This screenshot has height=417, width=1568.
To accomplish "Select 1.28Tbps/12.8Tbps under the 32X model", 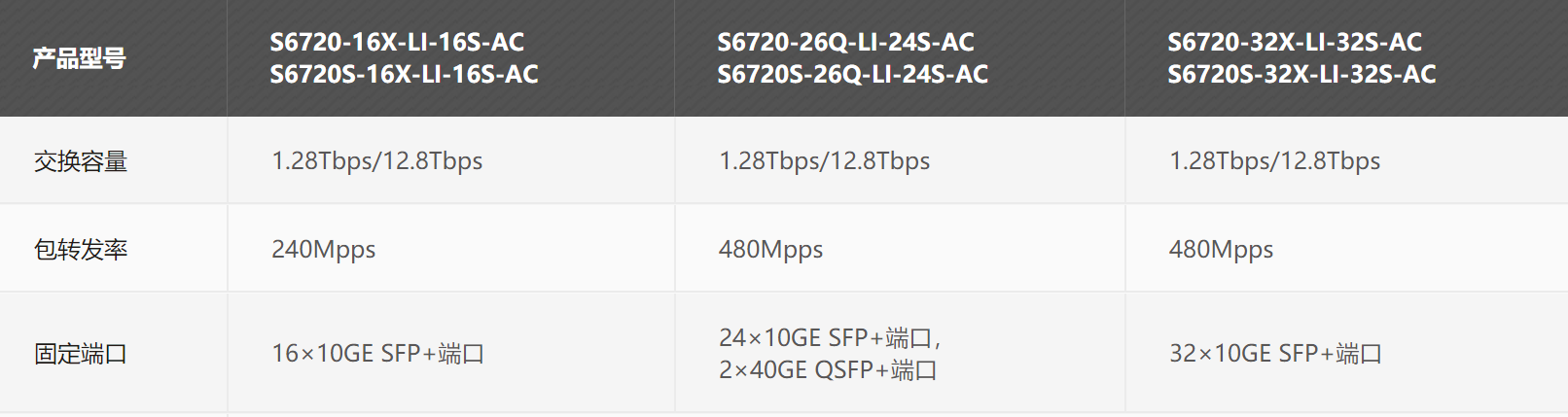I will coord(1274,161).
